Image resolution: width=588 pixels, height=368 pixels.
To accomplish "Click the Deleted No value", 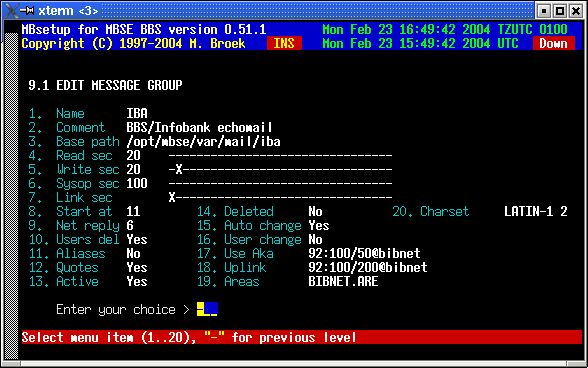I will (315, 212).
